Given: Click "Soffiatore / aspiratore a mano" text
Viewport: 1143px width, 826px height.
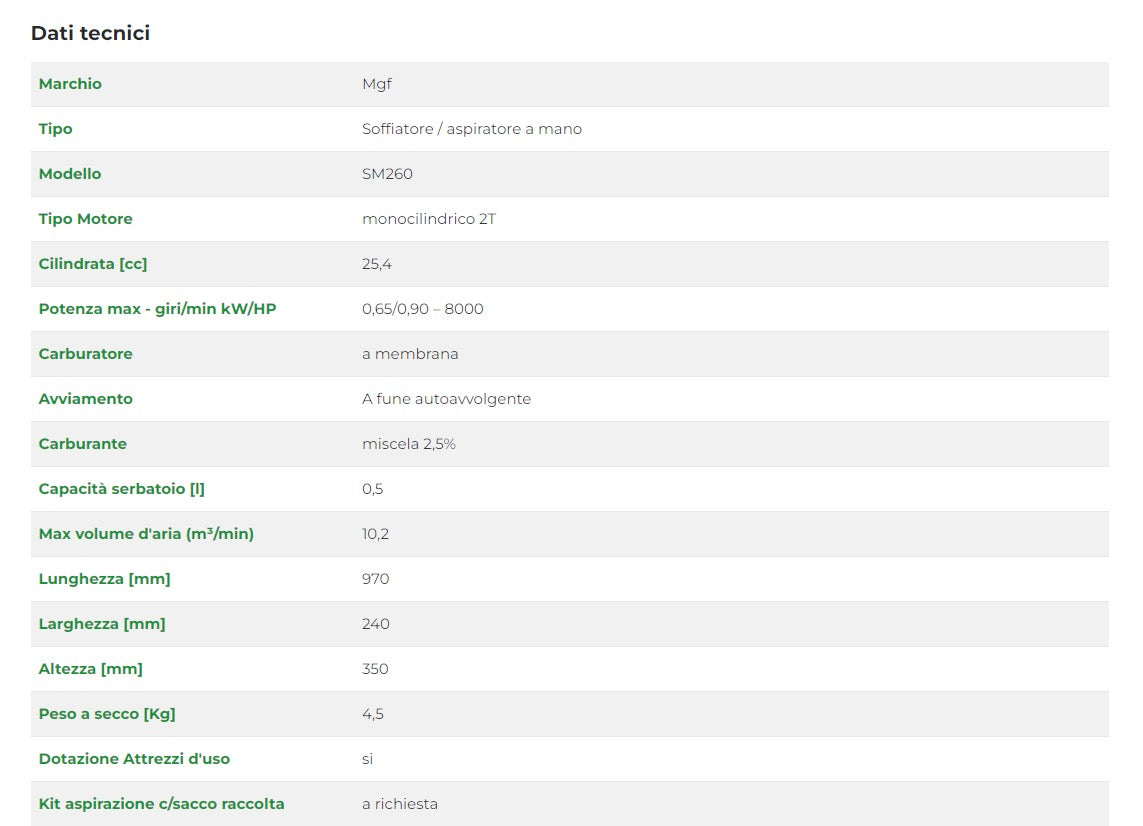Looking at the screenshot, I should click(x=471, y=129).
